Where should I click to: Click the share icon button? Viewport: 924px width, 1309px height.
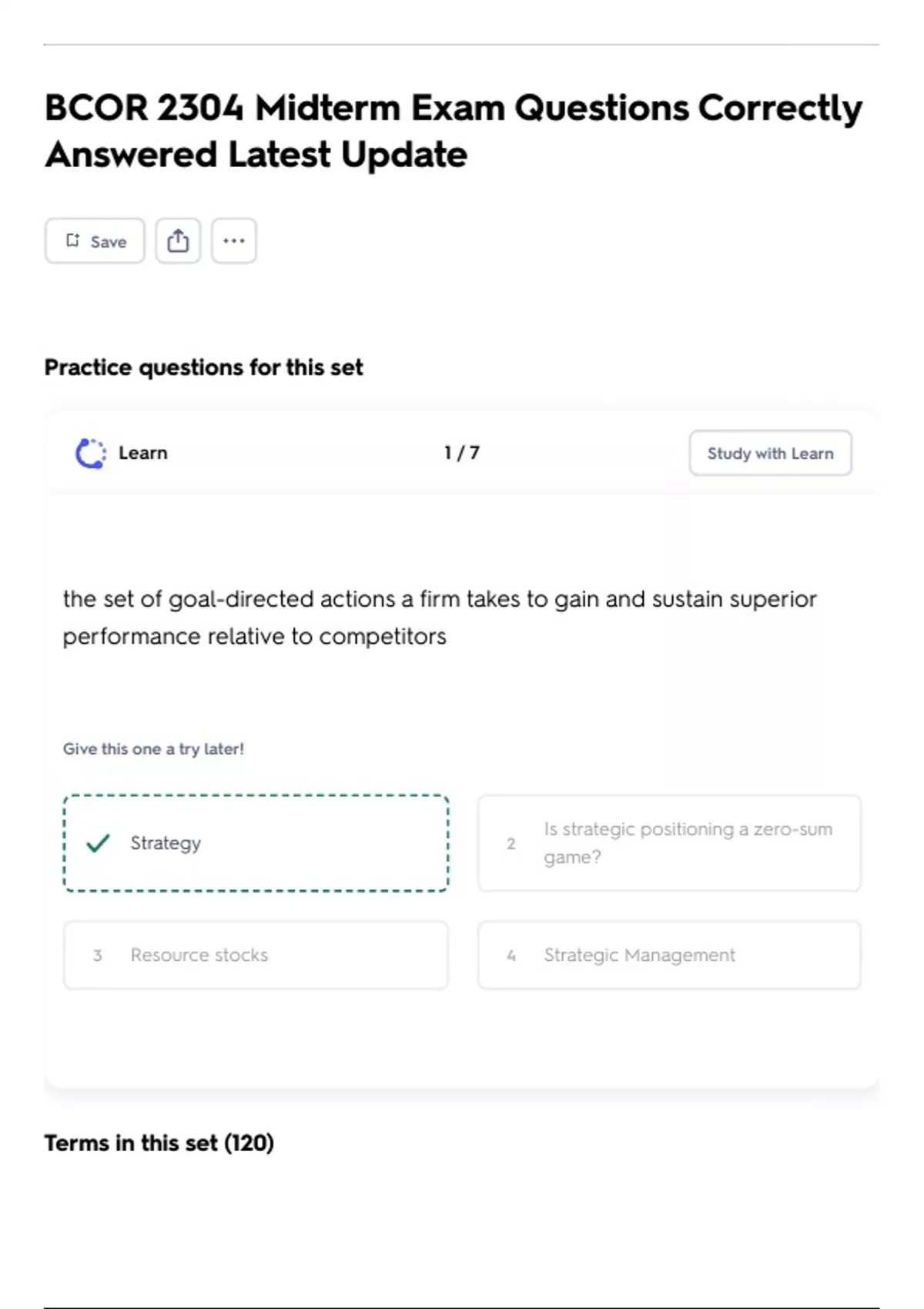[178, 241]
